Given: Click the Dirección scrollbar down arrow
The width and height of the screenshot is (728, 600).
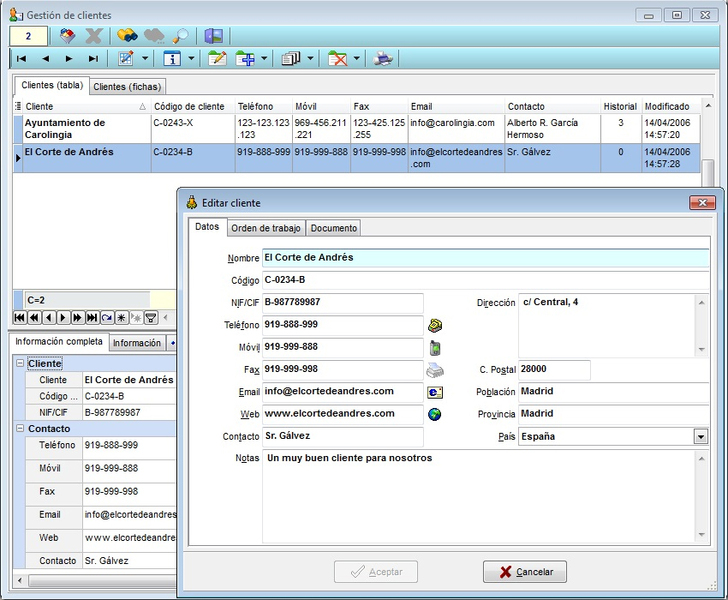Looking at the screenshot, I should coord(702,350).
